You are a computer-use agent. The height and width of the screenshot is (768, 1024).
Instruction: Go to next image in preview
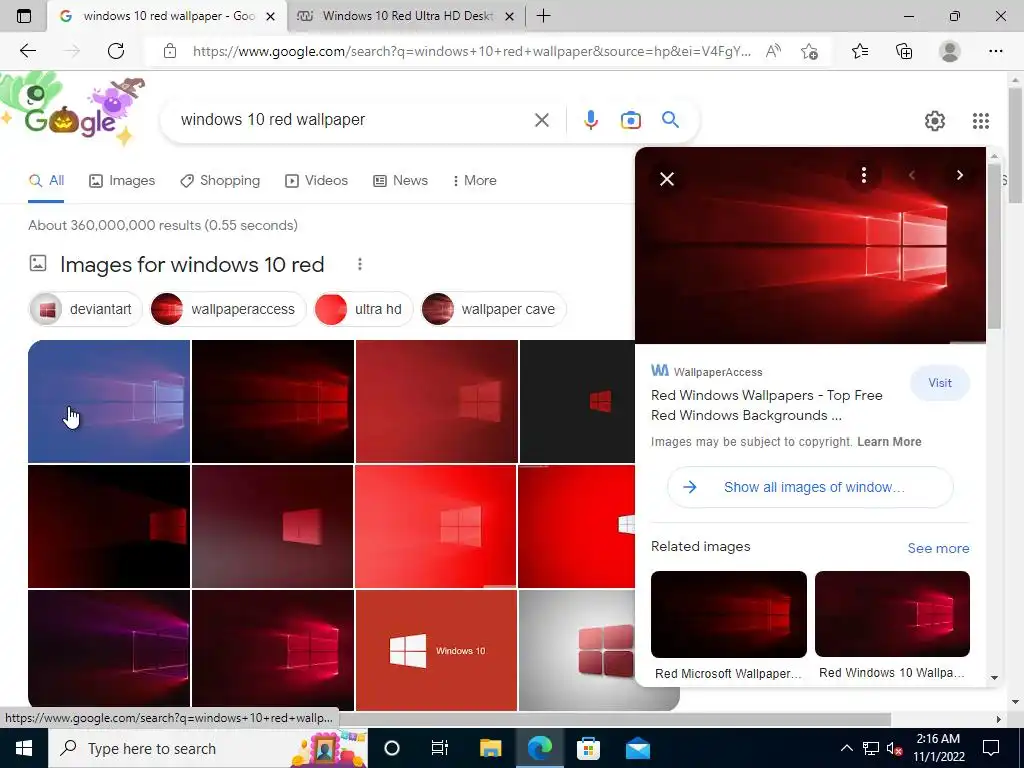(x=959, y=175)
